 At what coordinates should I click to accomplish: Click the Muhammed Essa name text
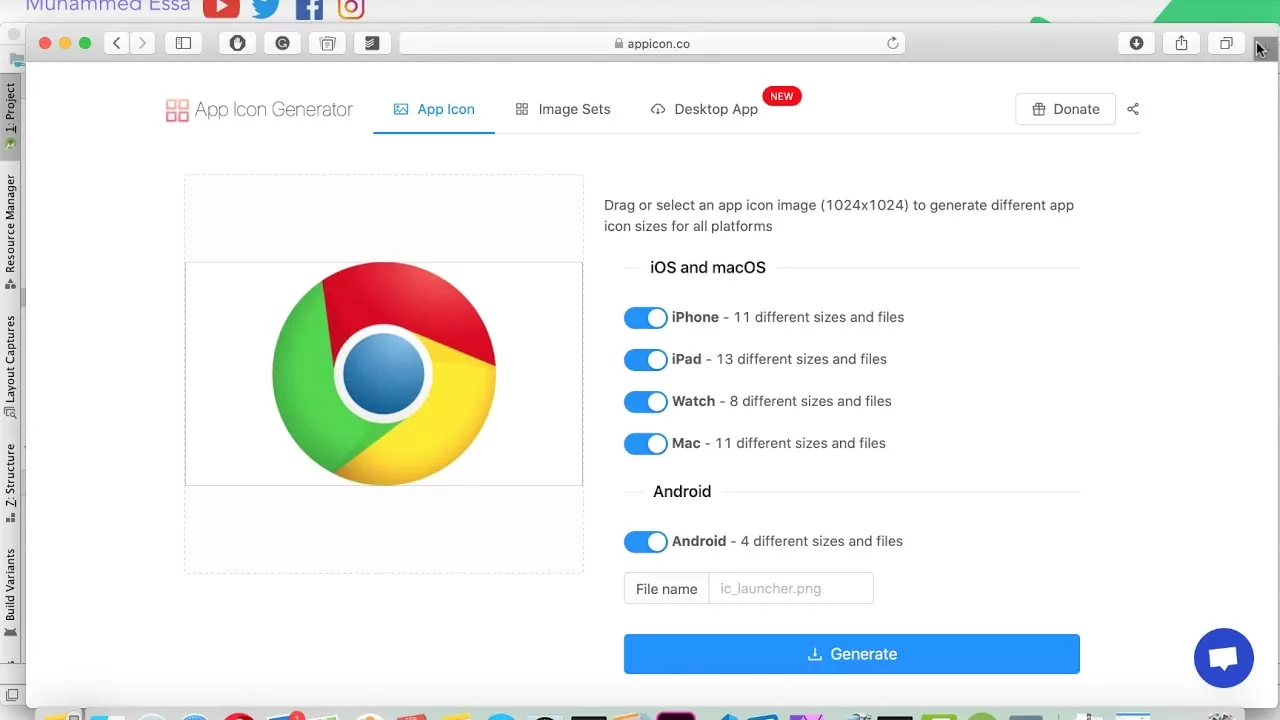(107, 6)
